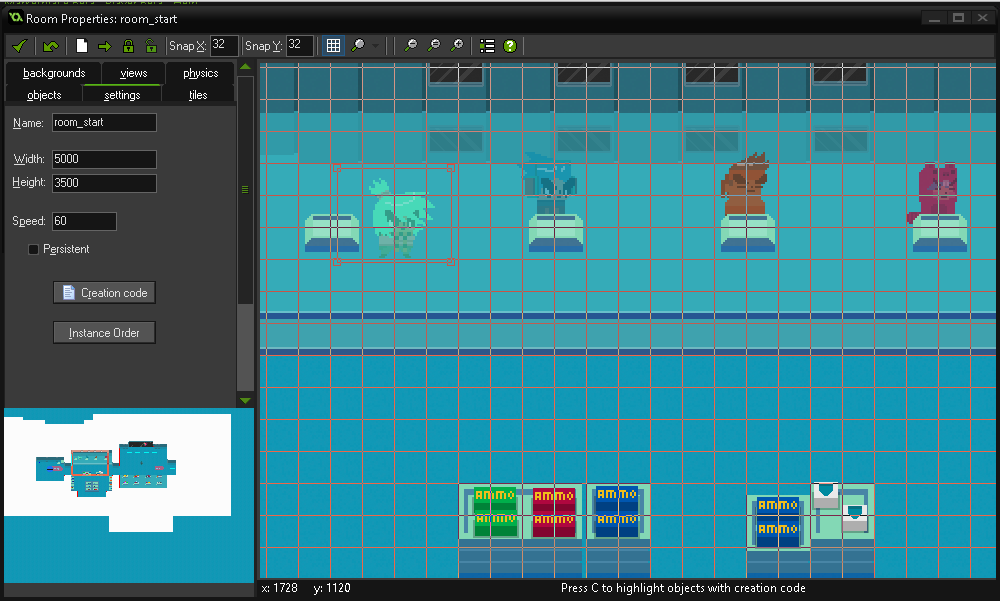This screenshot has width=1000, height=601.
Task: Click the zoom out magnifier icon
Action: 411,45
